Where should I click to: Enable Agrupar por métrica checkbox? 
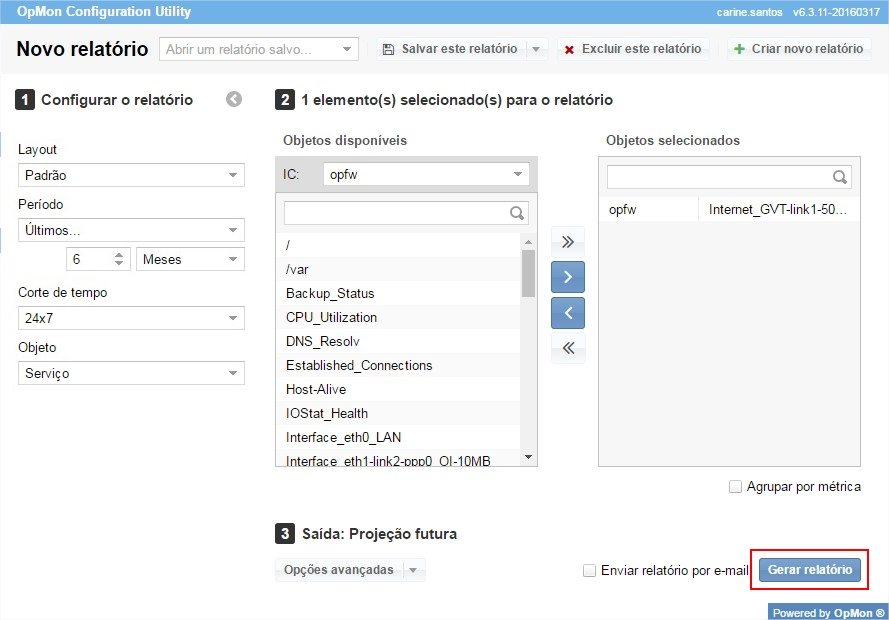coord(736,487)
